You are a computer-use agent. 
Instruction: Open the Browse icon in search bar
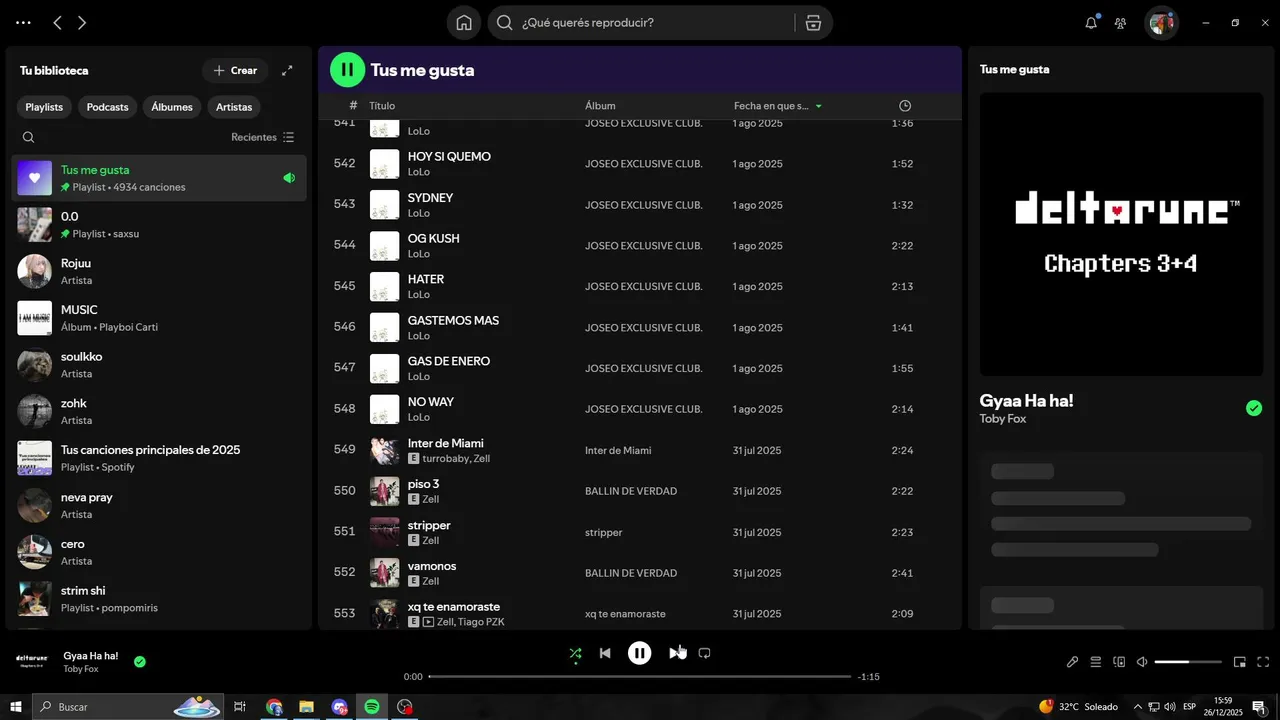pos(813,22)
